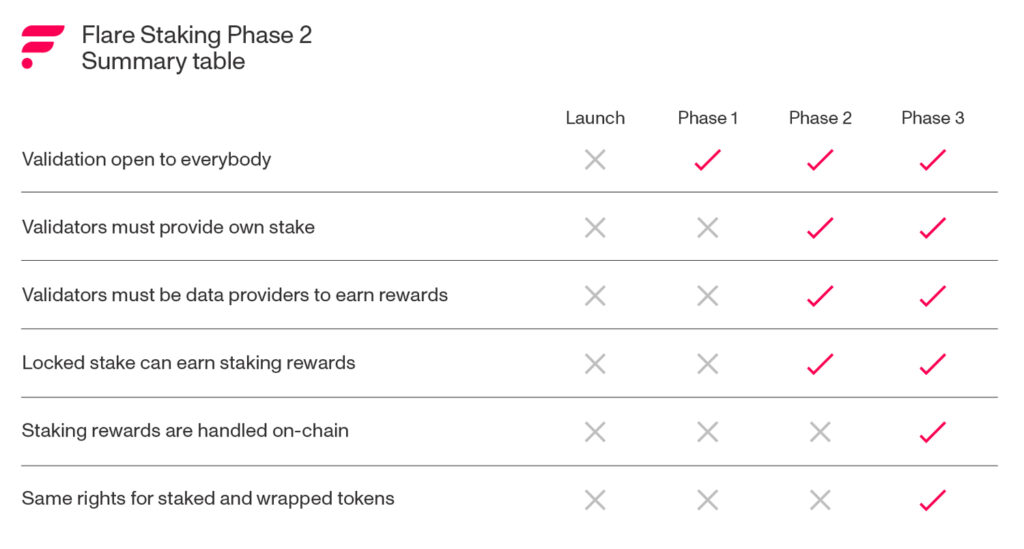Image resolution: width=1024 pixels, height=549 pixels.
Task: Click the Phase 2 checkmark for Validators must provide own stake
Action: (x=820, y=228)
